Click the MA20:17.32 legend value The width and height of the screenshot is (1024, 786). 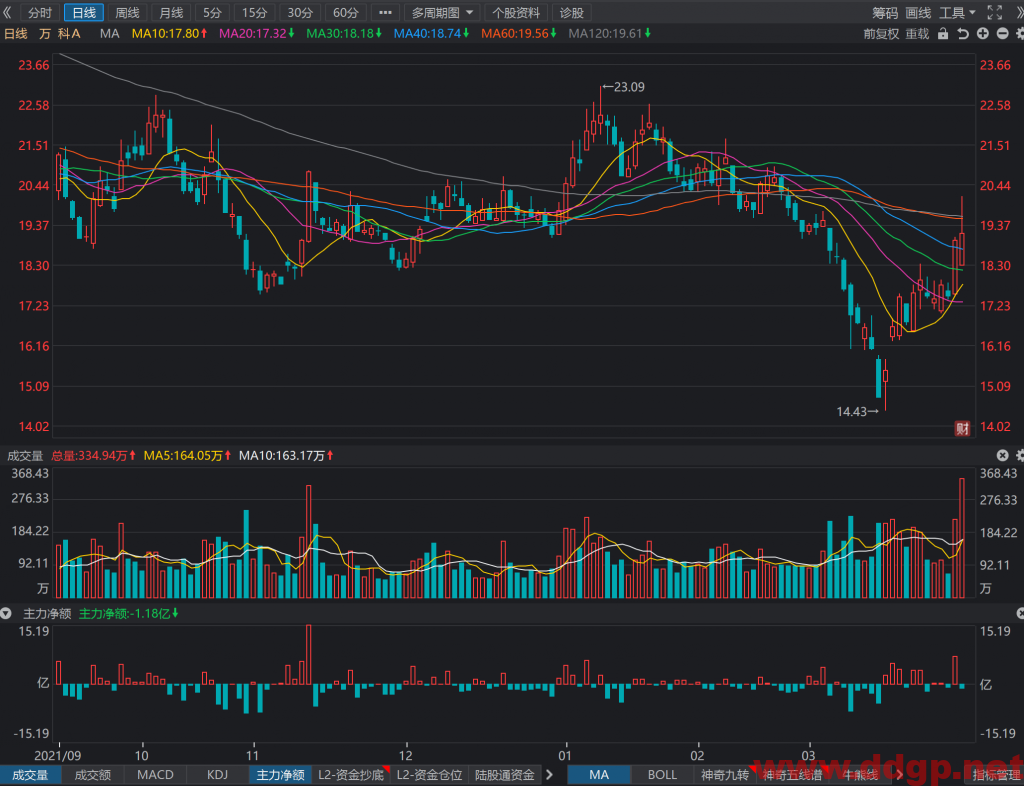[x=257, y=34]
